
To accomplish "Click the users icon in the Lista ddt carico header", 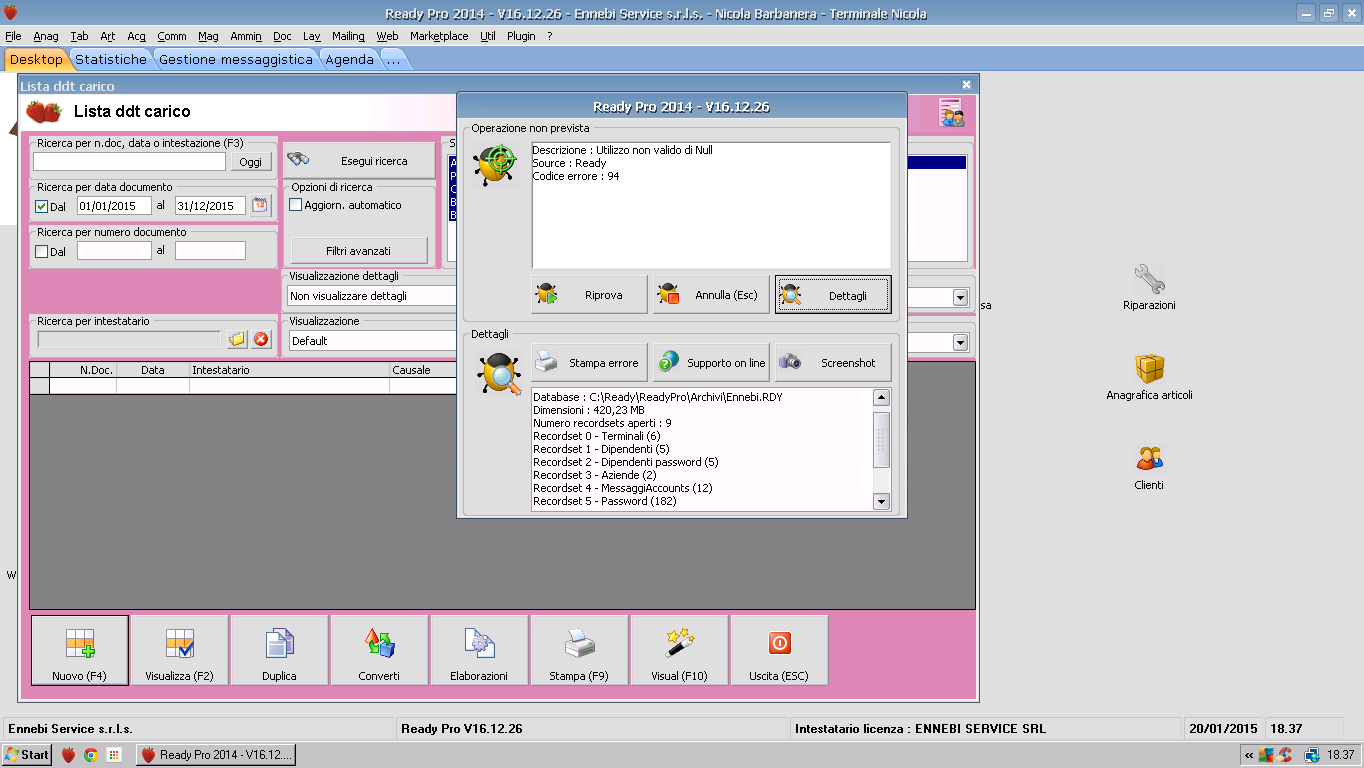I will click(951, 112).
